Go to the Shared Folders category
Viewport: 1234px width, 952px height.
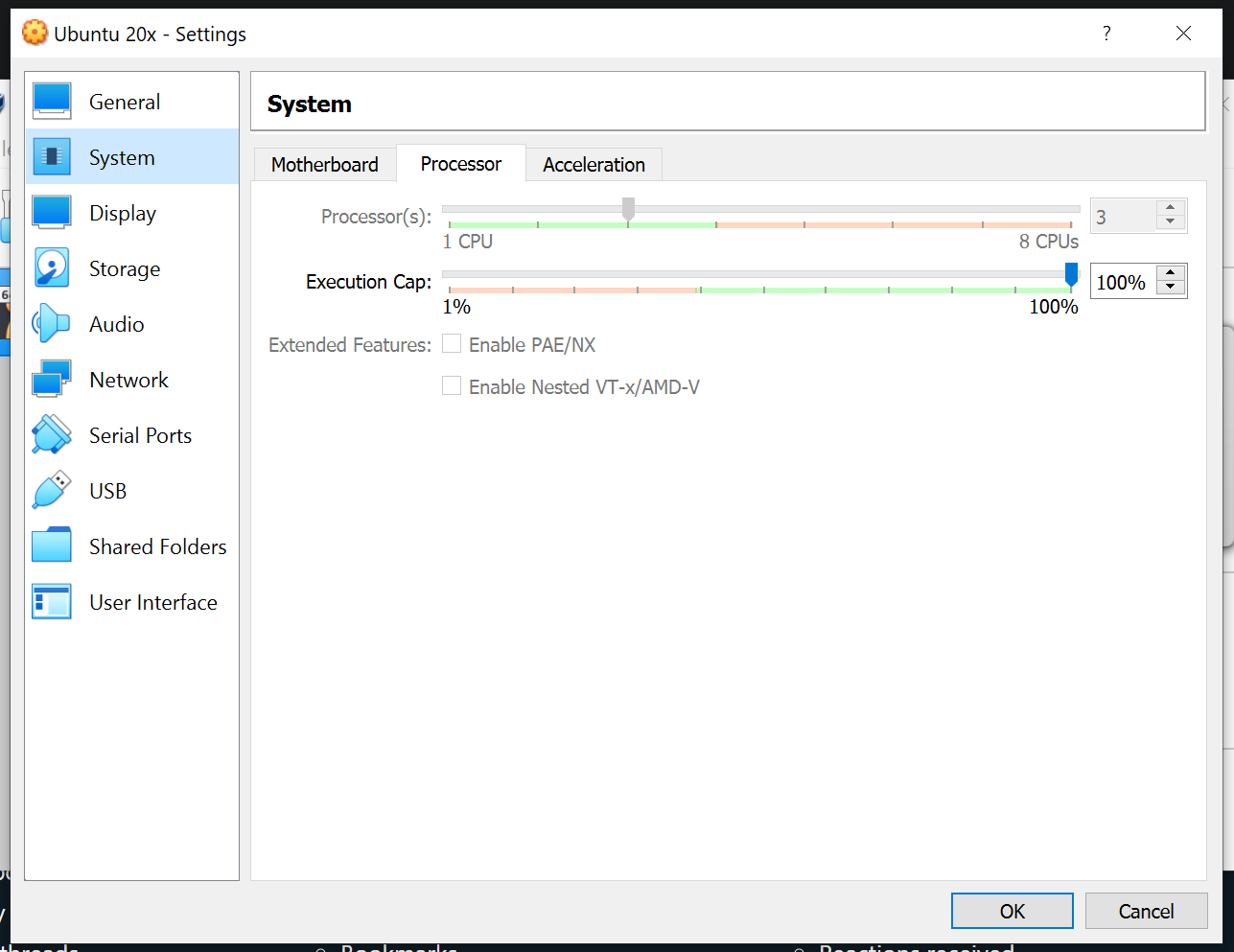pyautogui.click(x=132, y=546)
